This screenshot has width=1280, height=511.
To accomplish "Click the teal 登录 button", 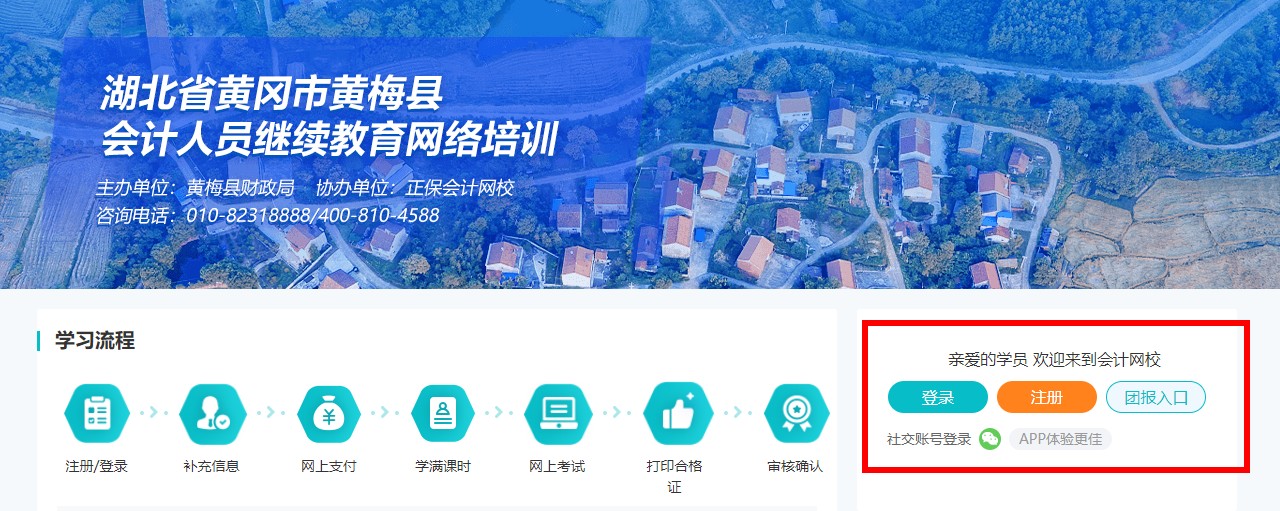I will (x=938, y=397).
